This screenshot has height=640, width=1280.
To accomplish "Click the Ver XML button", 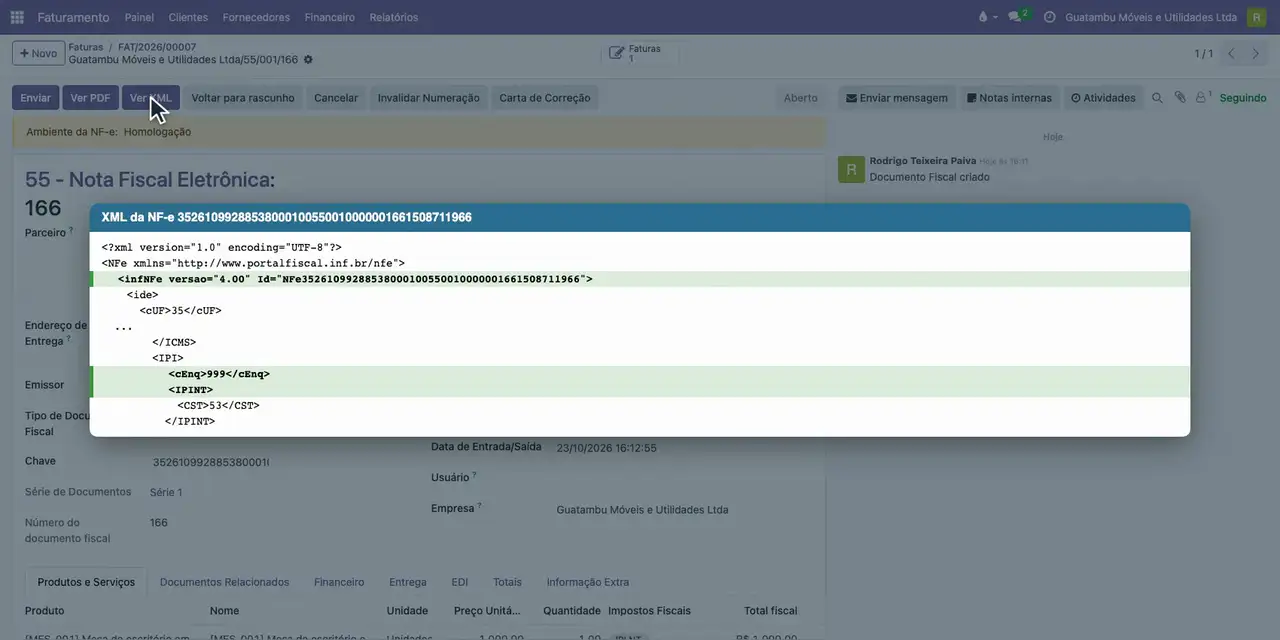I will [151, 98].
